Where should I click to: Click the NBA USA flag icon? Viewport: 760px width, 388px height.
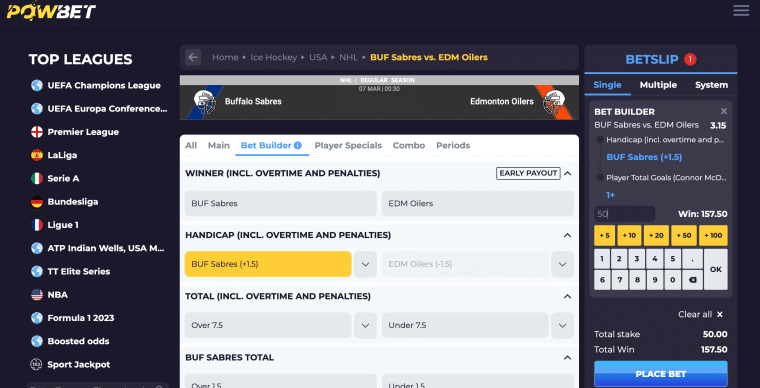37,295
